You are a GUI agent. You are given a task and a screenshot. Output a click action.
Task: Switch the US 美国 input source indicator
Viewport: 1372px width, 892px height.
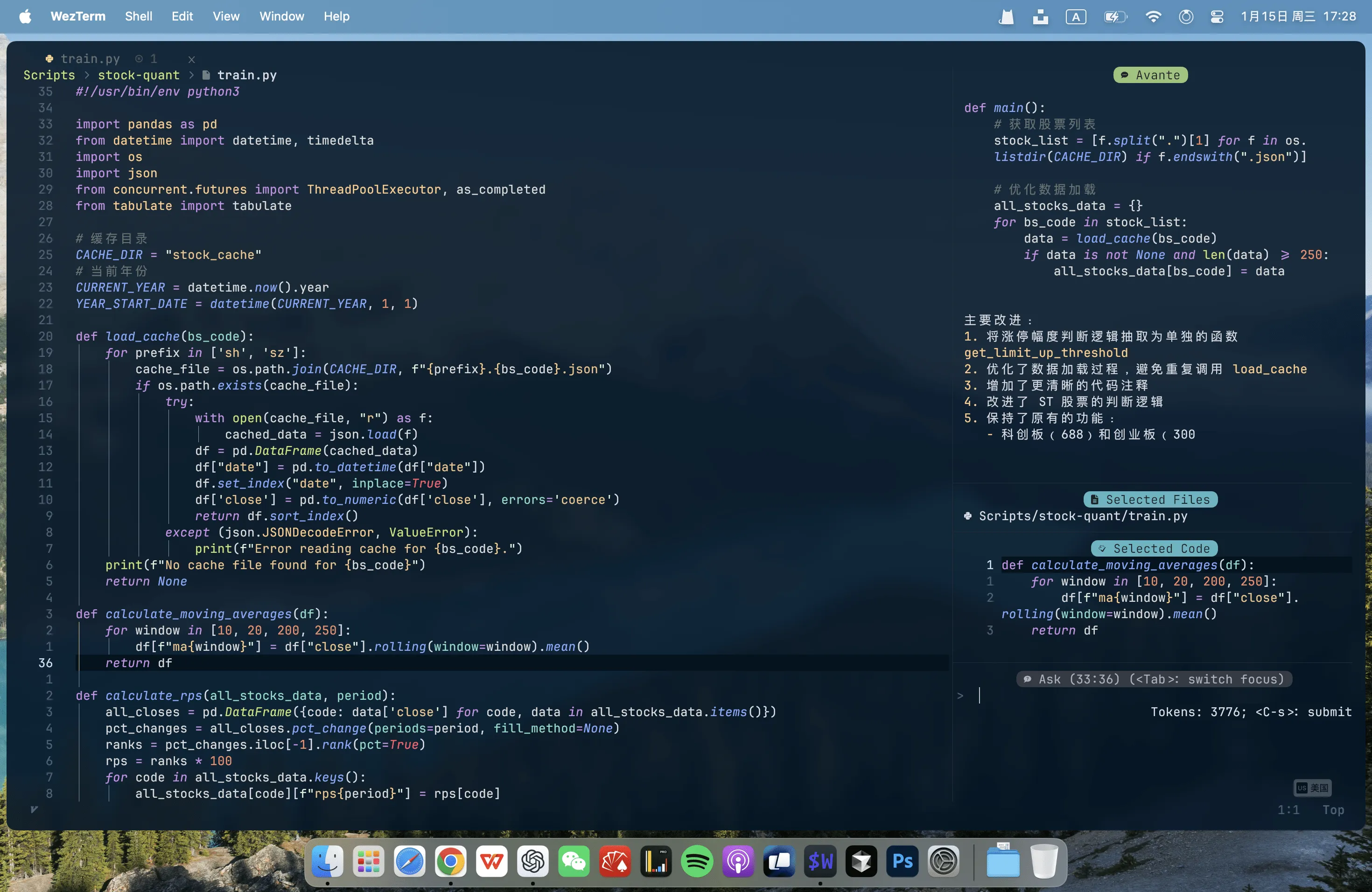point(1313,788)
